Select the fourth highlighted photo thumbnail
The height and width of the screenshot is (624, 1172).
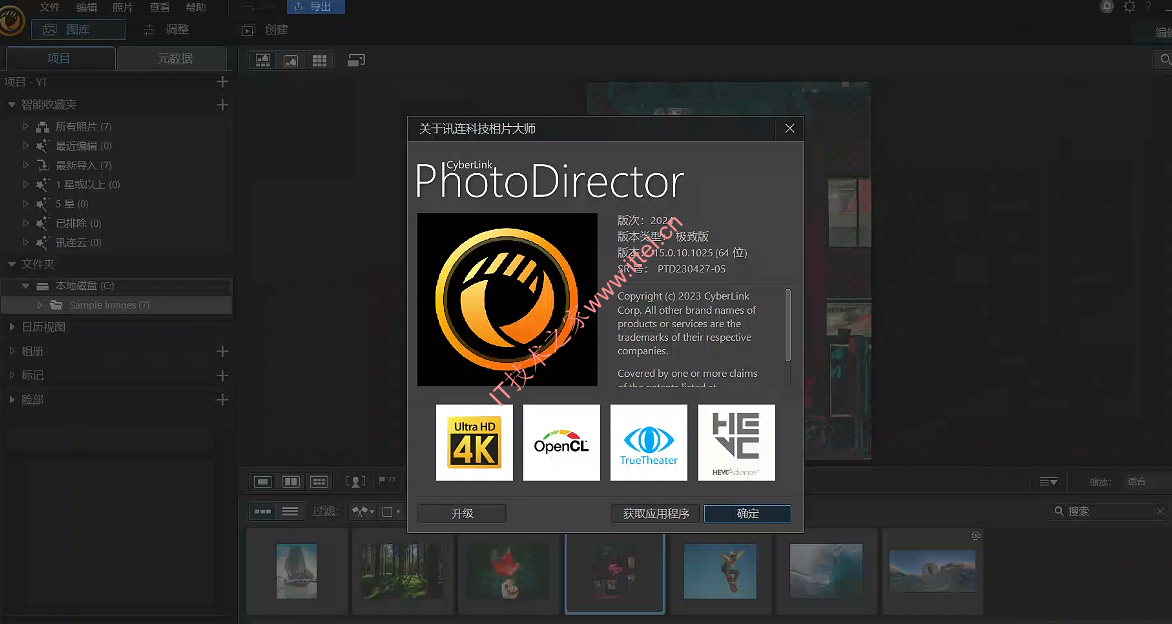point(614,572)
